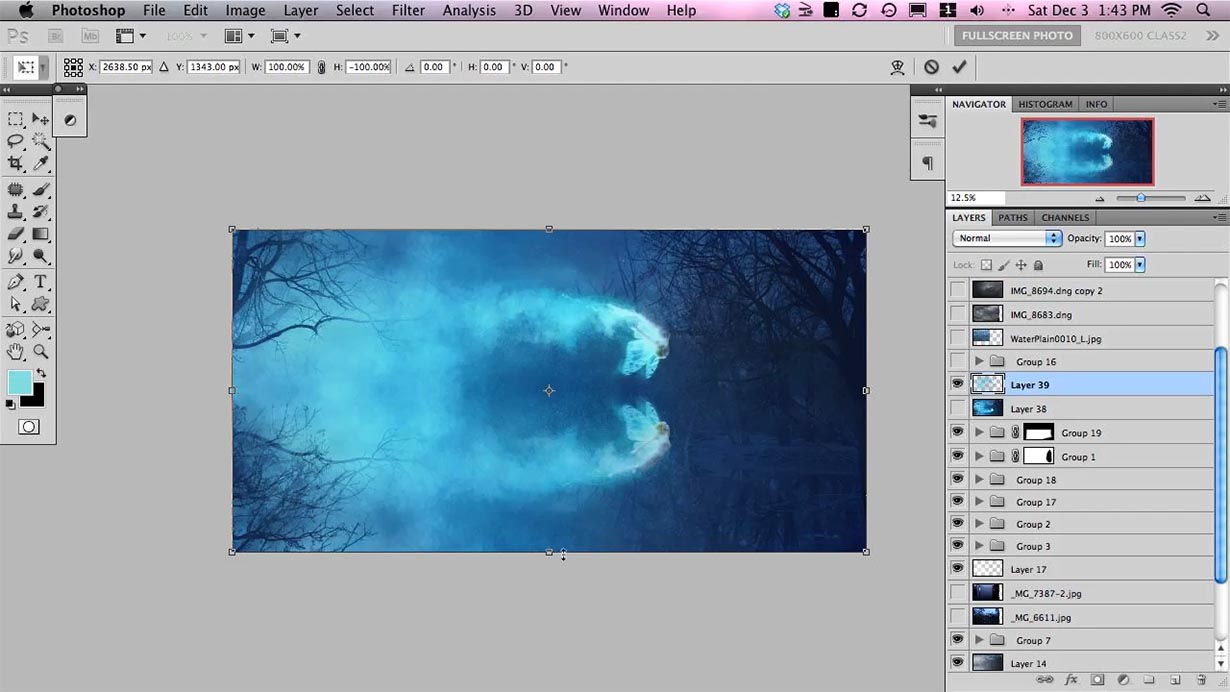Click the foreground color swatch

pos(19,382)
